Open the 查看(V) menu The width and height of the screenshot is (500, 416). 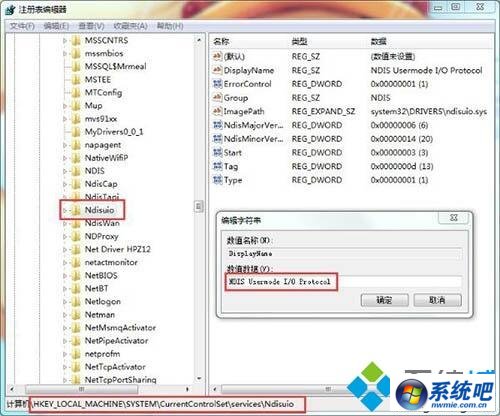91,26
